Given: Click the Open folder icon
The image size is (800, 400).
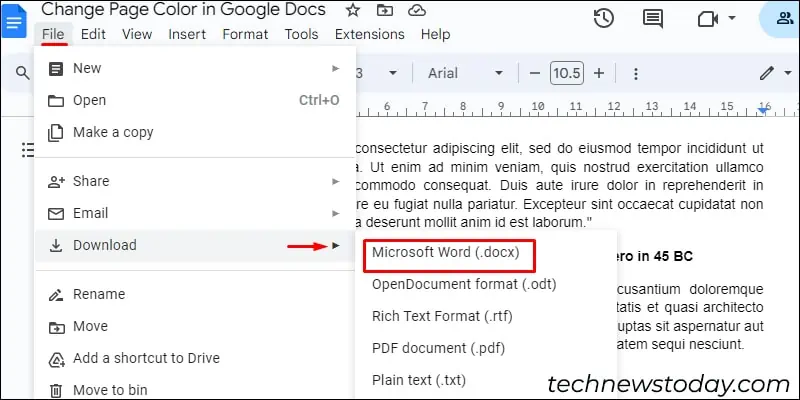Looking at the screenshot, I should tap(56, 101).
